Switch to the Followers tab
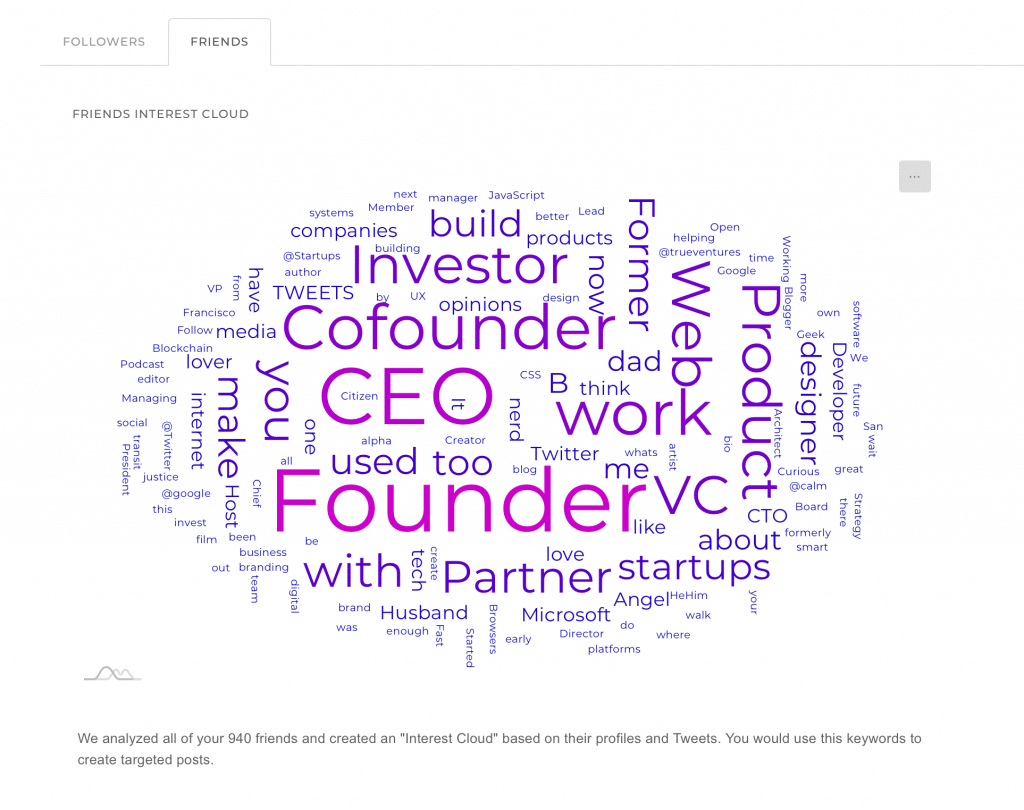Image resolution: width=1024 pixels, height=810 pixels. pos(104,42)
